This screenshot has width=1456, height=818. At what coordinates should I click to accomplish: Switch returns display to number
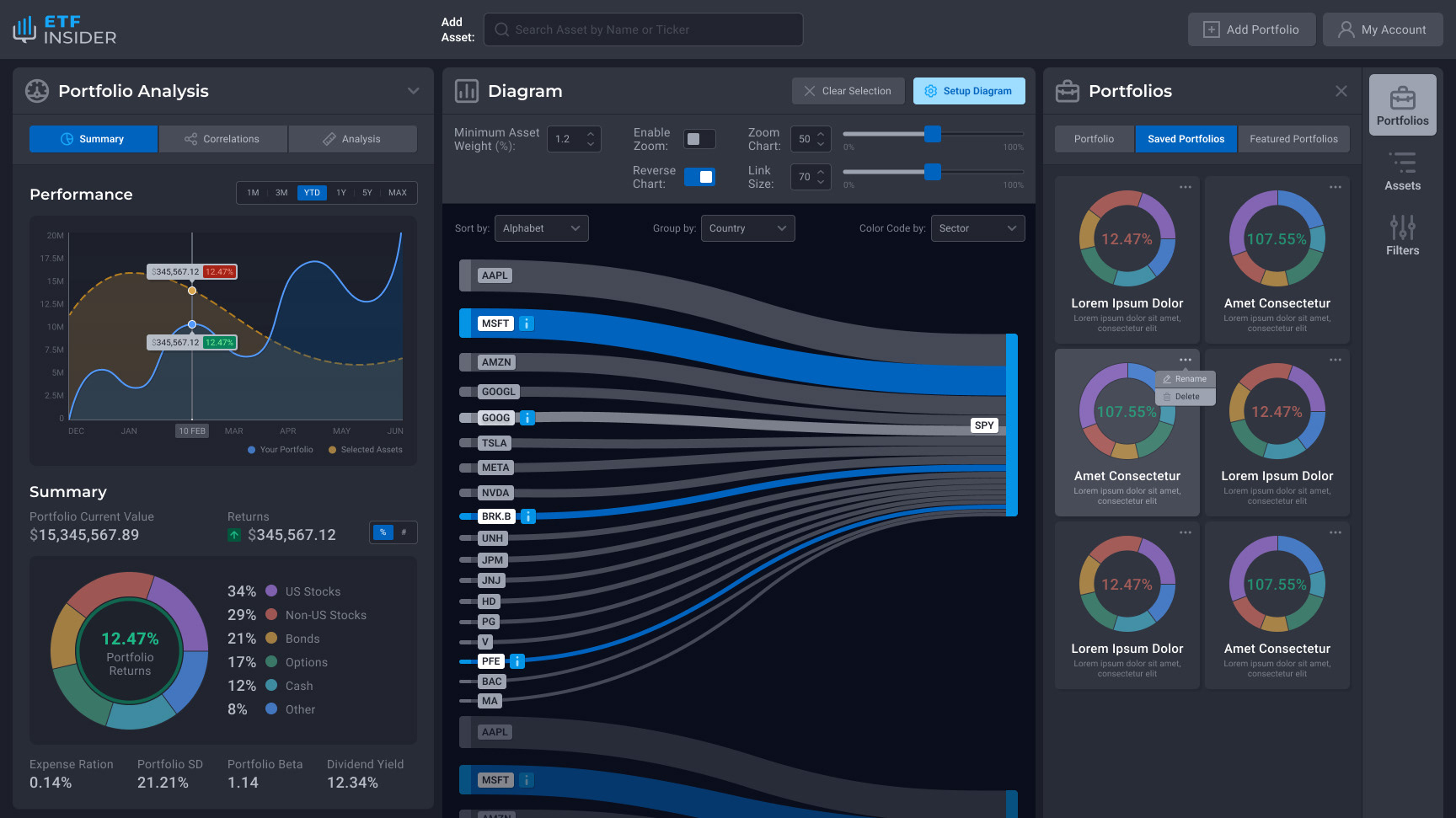(404, 532)
